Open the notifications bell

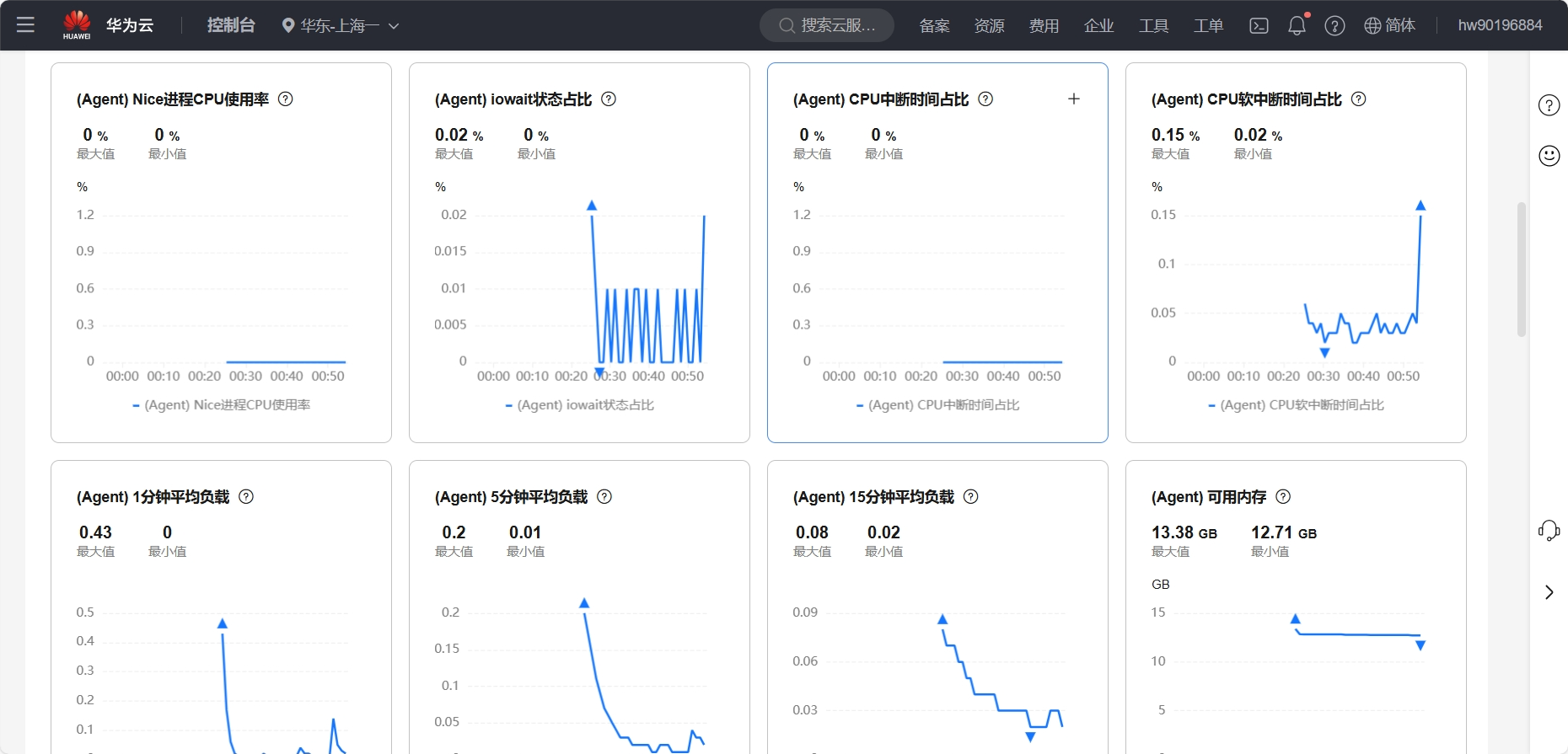point(1297,25)
